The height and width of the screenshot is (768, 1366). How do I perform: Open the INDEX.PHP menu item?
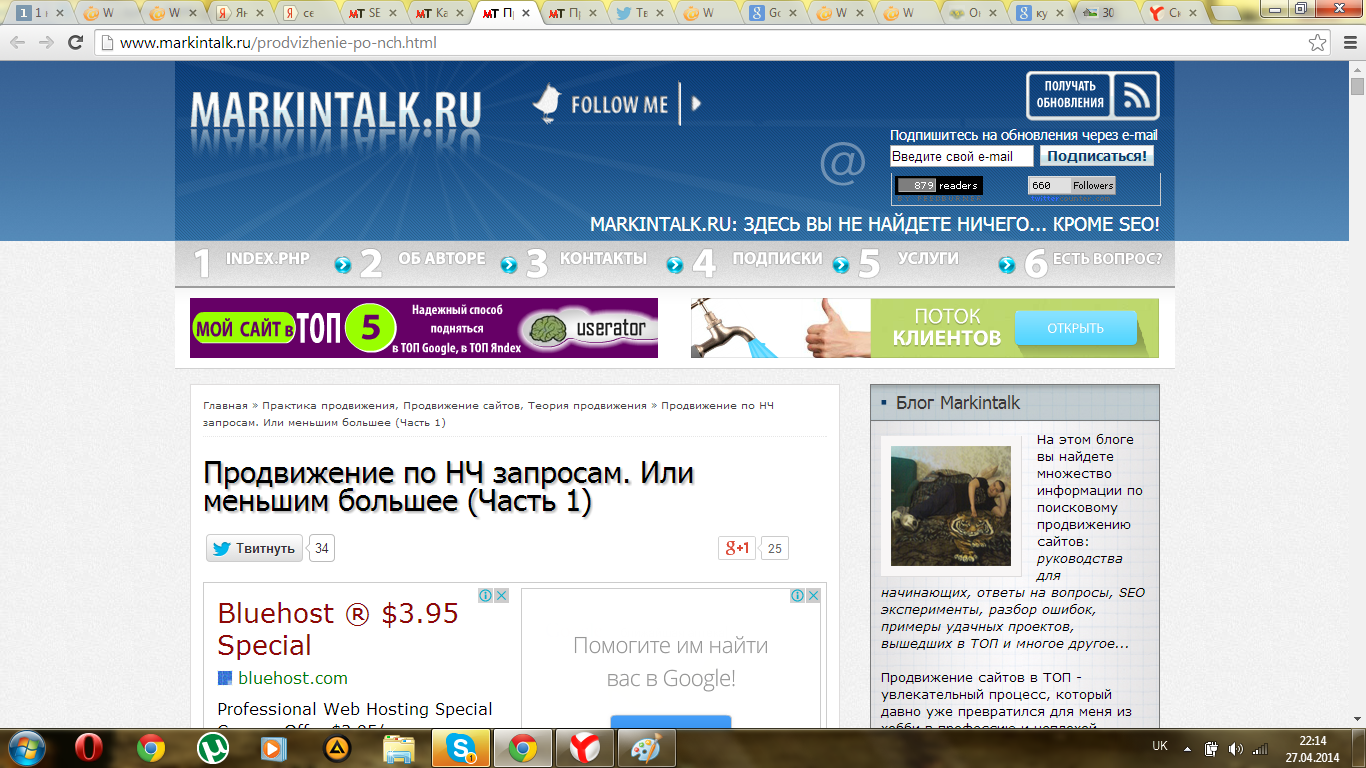pos(267,258)
